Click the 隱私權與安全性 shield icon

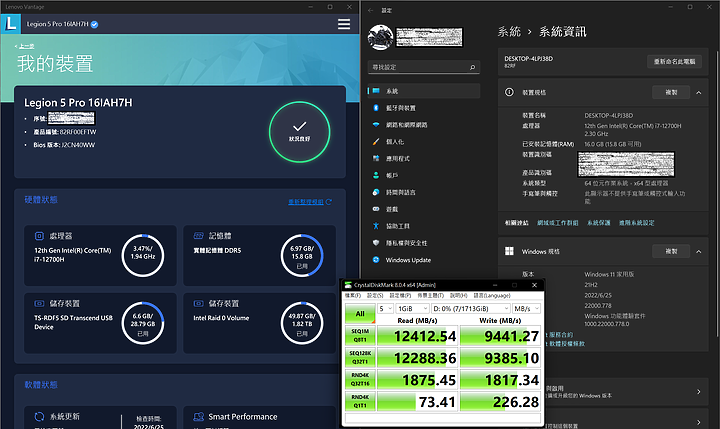click(x=376, y=243)
